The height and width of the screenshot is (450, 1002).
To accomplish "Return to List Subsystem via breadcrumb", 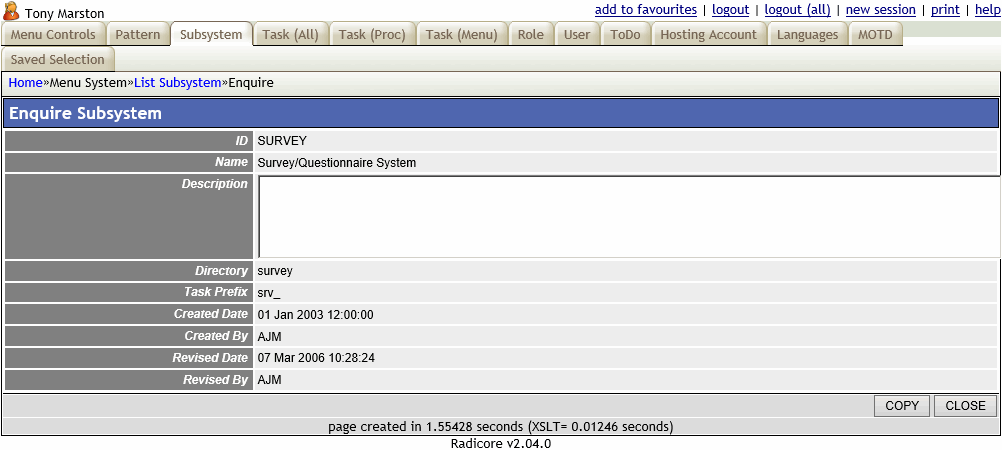I will point(177,83).
